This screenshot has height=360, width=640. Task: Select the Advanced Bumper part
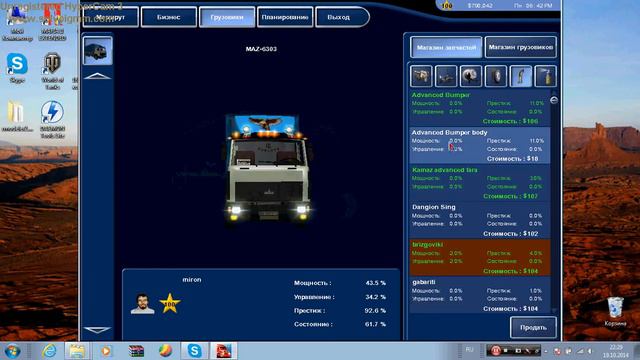480,108
